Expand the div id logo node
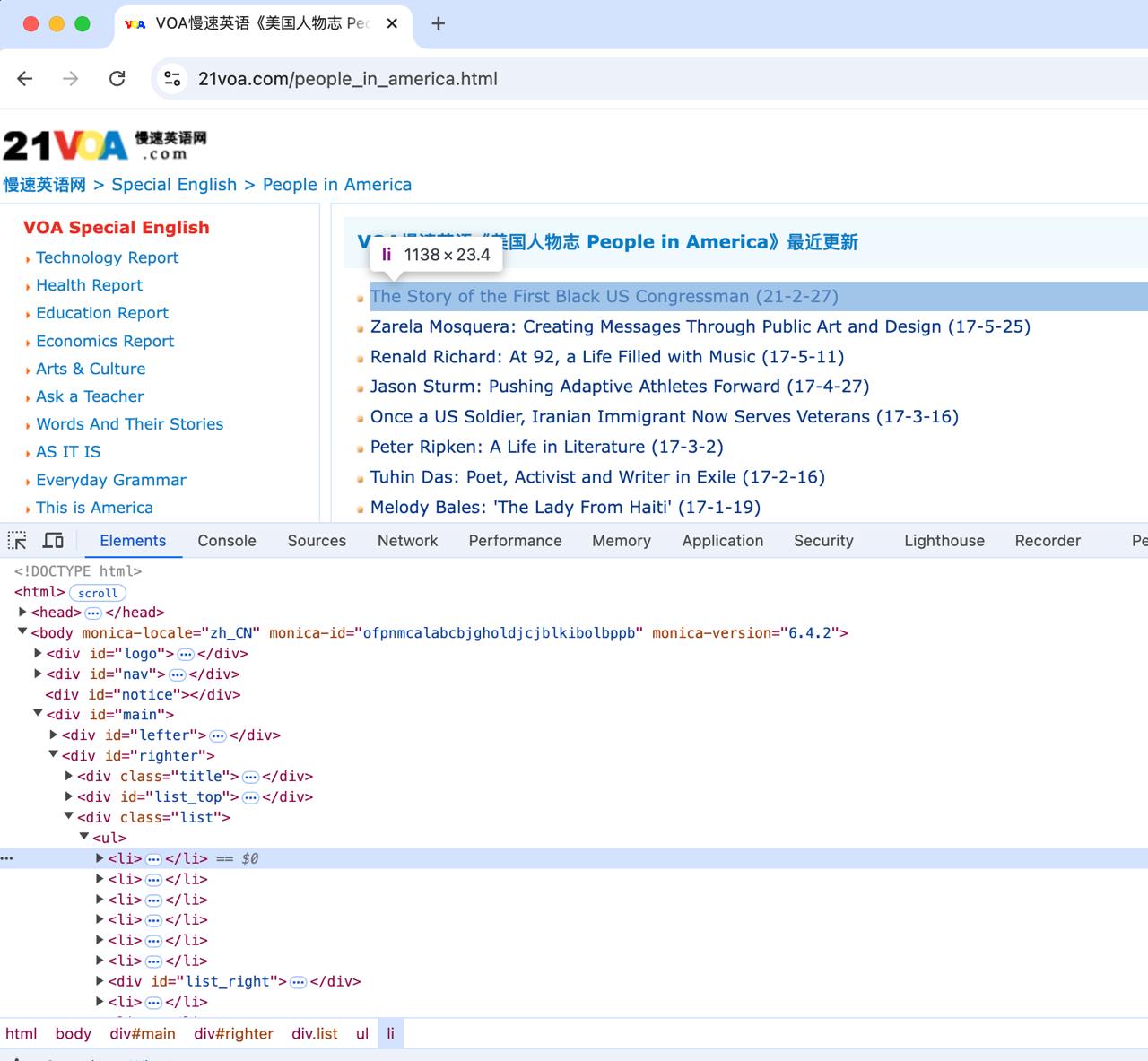 coord(38,653)
